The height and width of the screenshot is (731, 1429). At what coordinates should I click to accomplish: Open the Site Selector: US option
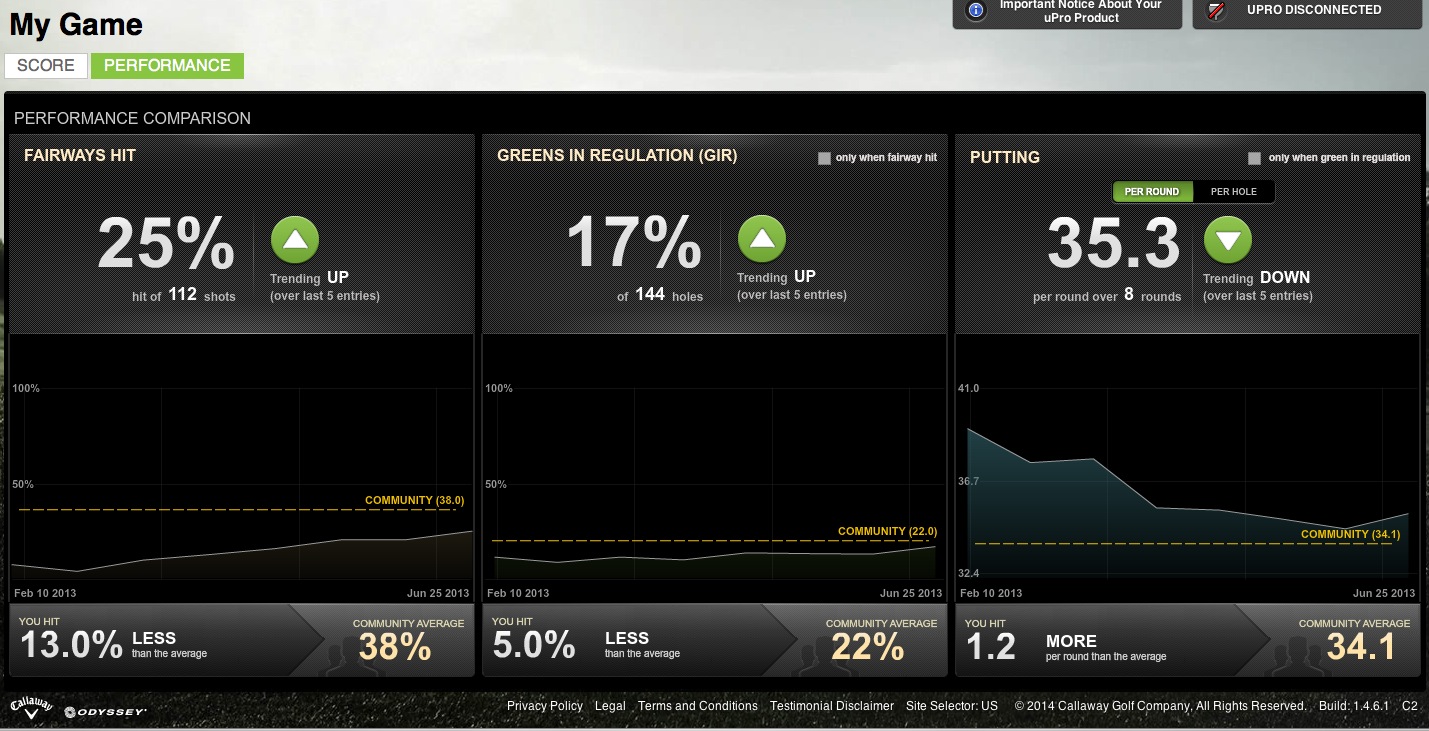(x=951, y=706)
